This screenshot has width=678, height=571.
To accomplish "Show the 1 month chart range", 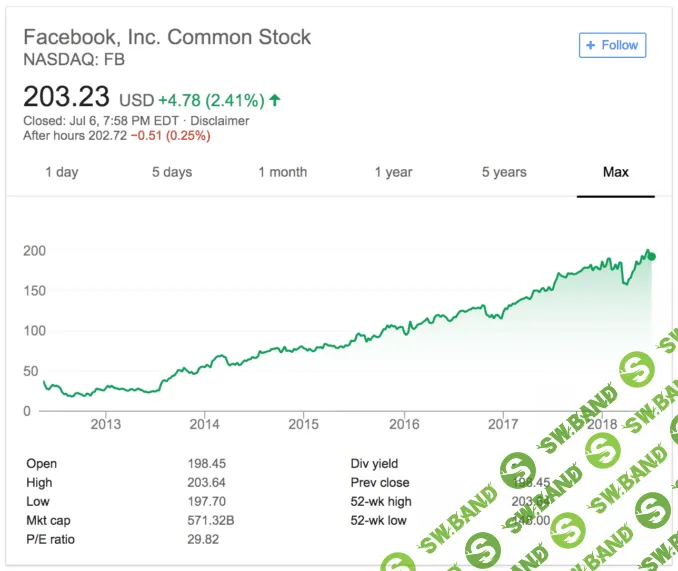I will tap(282, 172).
